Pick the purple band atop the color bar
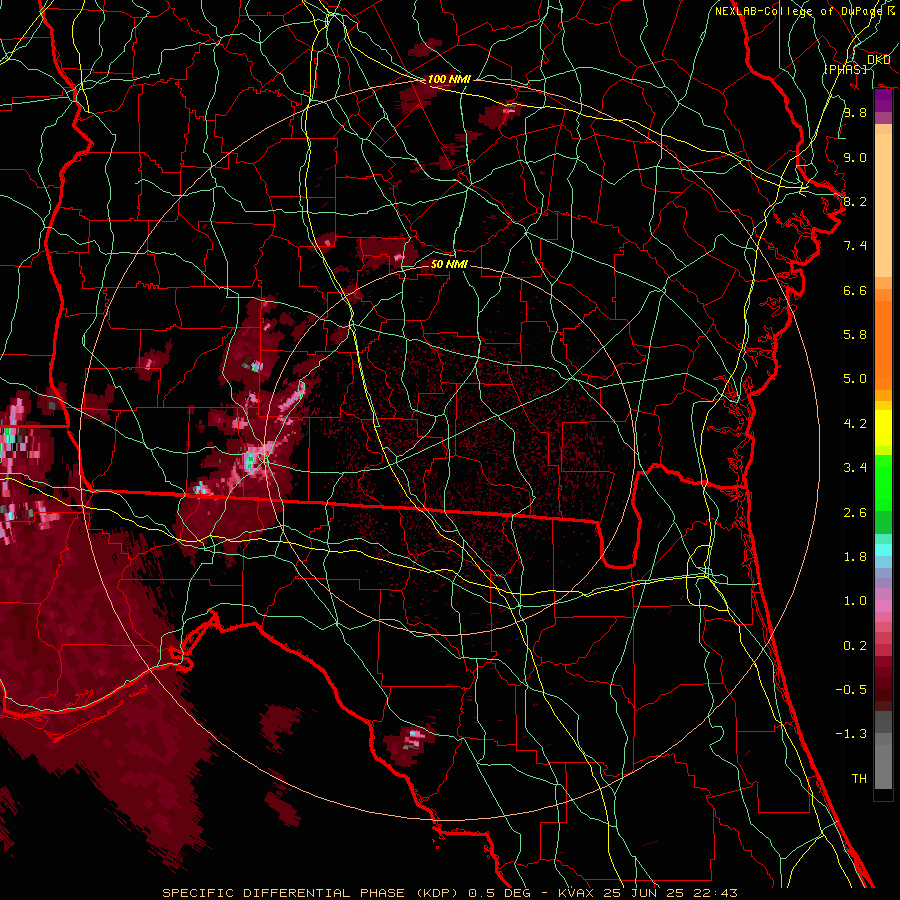 point(883,100)
